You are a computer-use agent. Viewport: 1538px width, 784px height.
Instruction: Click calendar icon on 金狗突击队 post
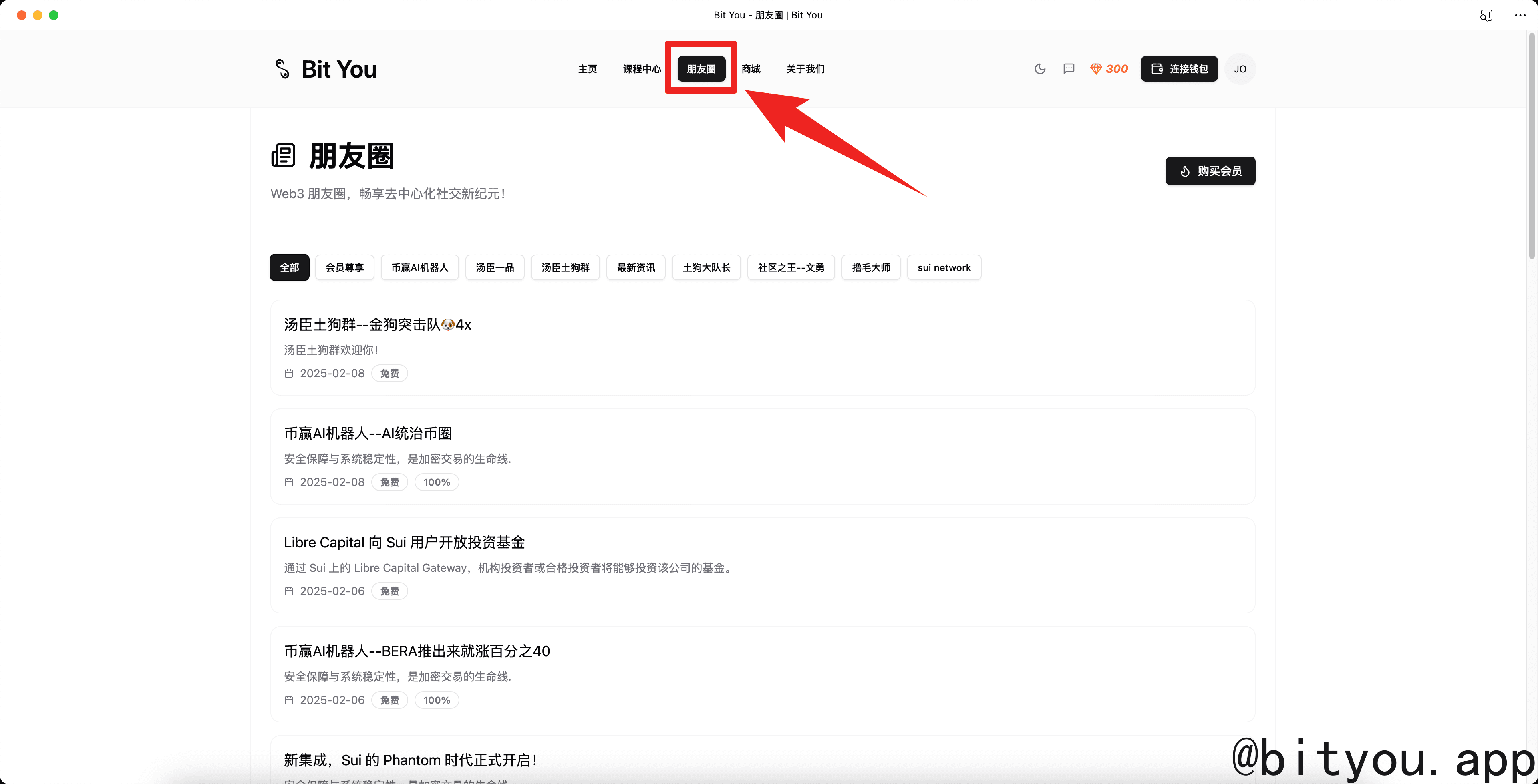pos(289,374)
